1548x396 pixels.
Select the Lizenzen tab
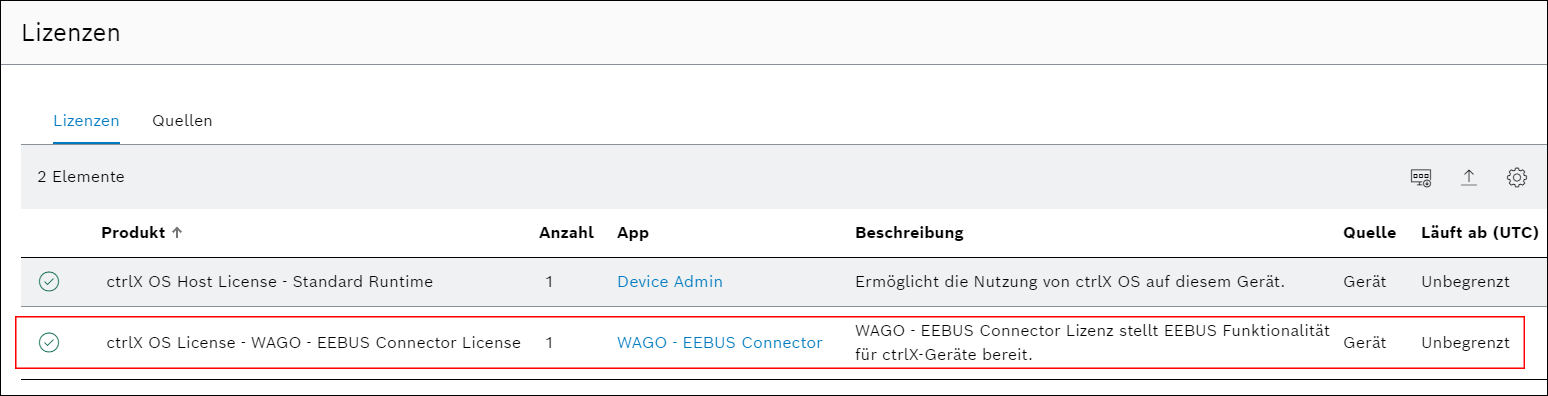(x=86, y=121)
